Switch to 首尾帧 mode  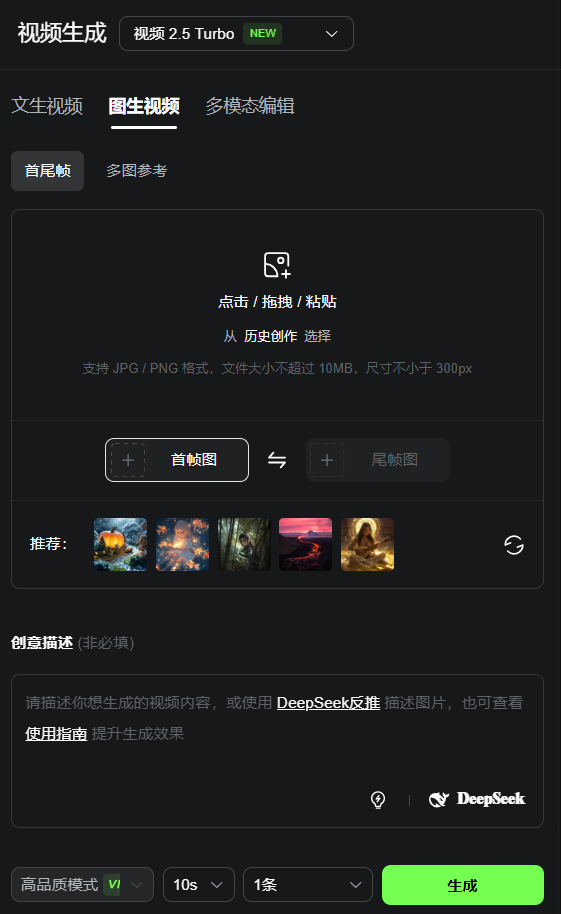coord(48,171)
